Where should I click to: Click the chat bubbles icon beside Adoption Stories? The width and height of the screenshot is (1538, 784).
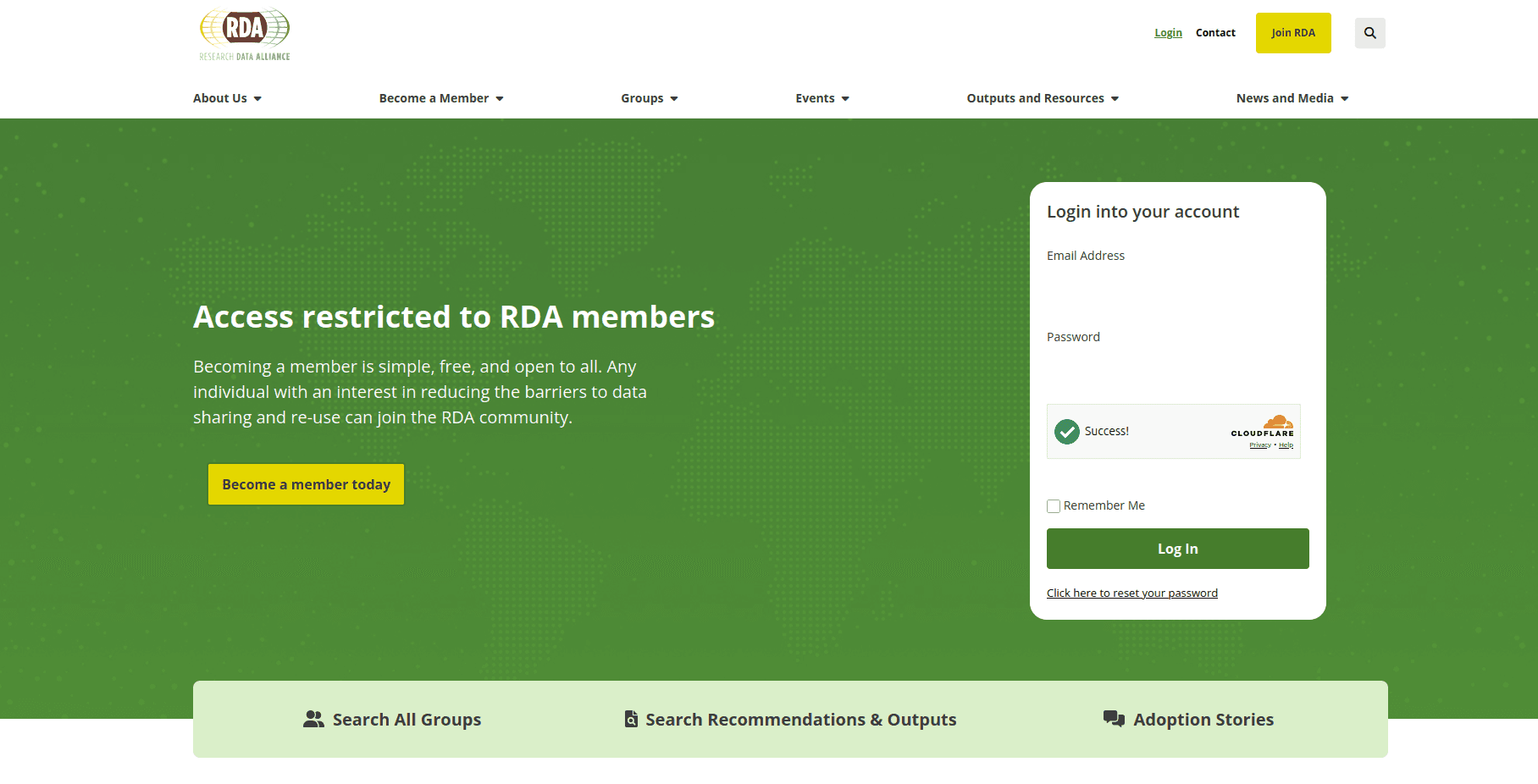[1114, 719]
